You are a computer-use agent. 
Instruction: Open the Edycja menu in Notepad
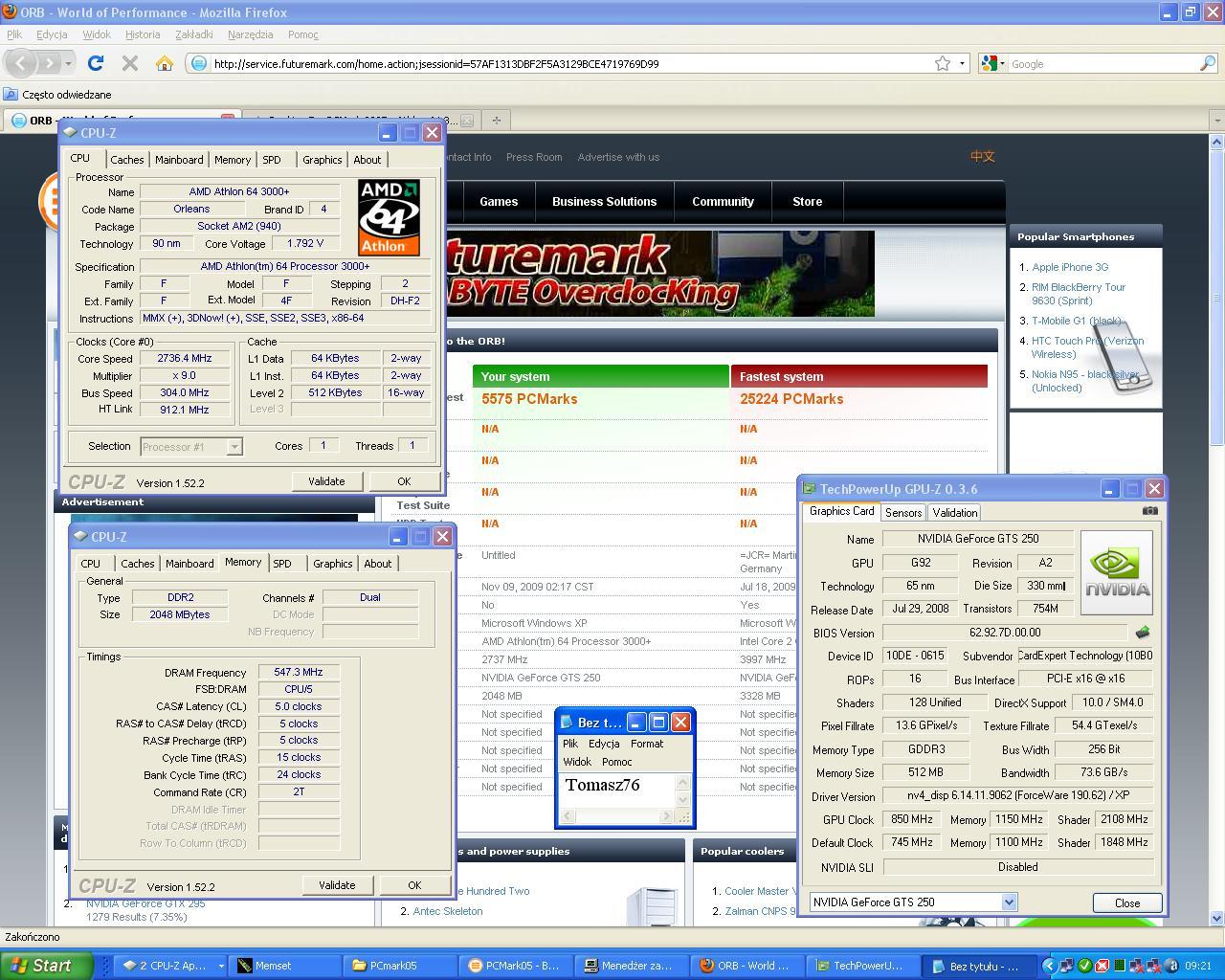604,744
